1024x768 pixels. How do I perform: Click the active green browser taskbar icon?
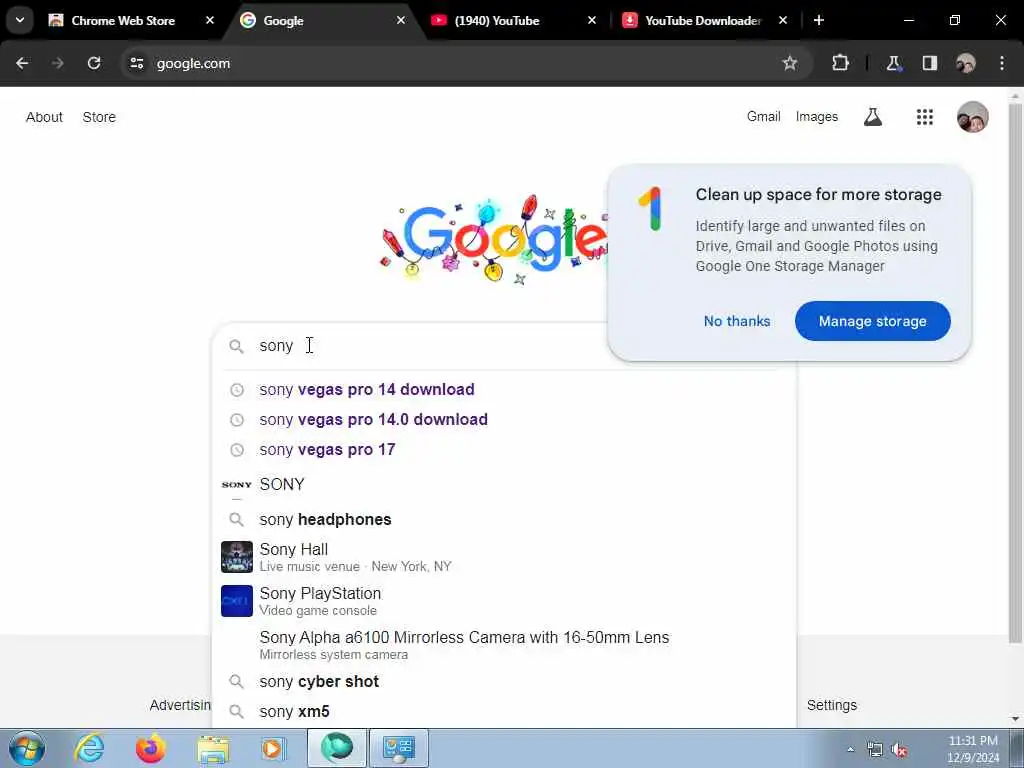[337, 748]
